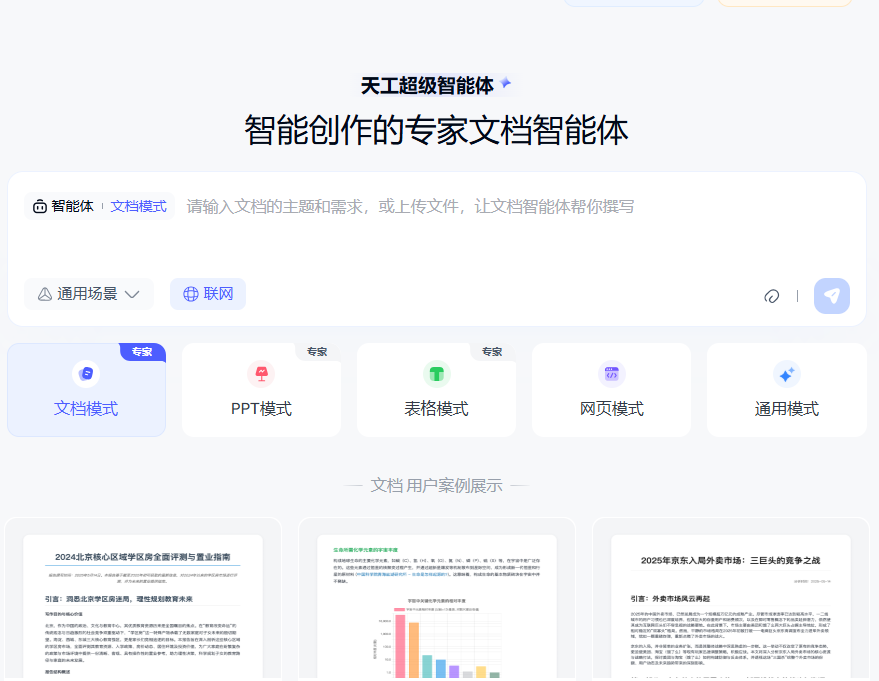Click the 智能体 label in input box

(x=72, y=206)
